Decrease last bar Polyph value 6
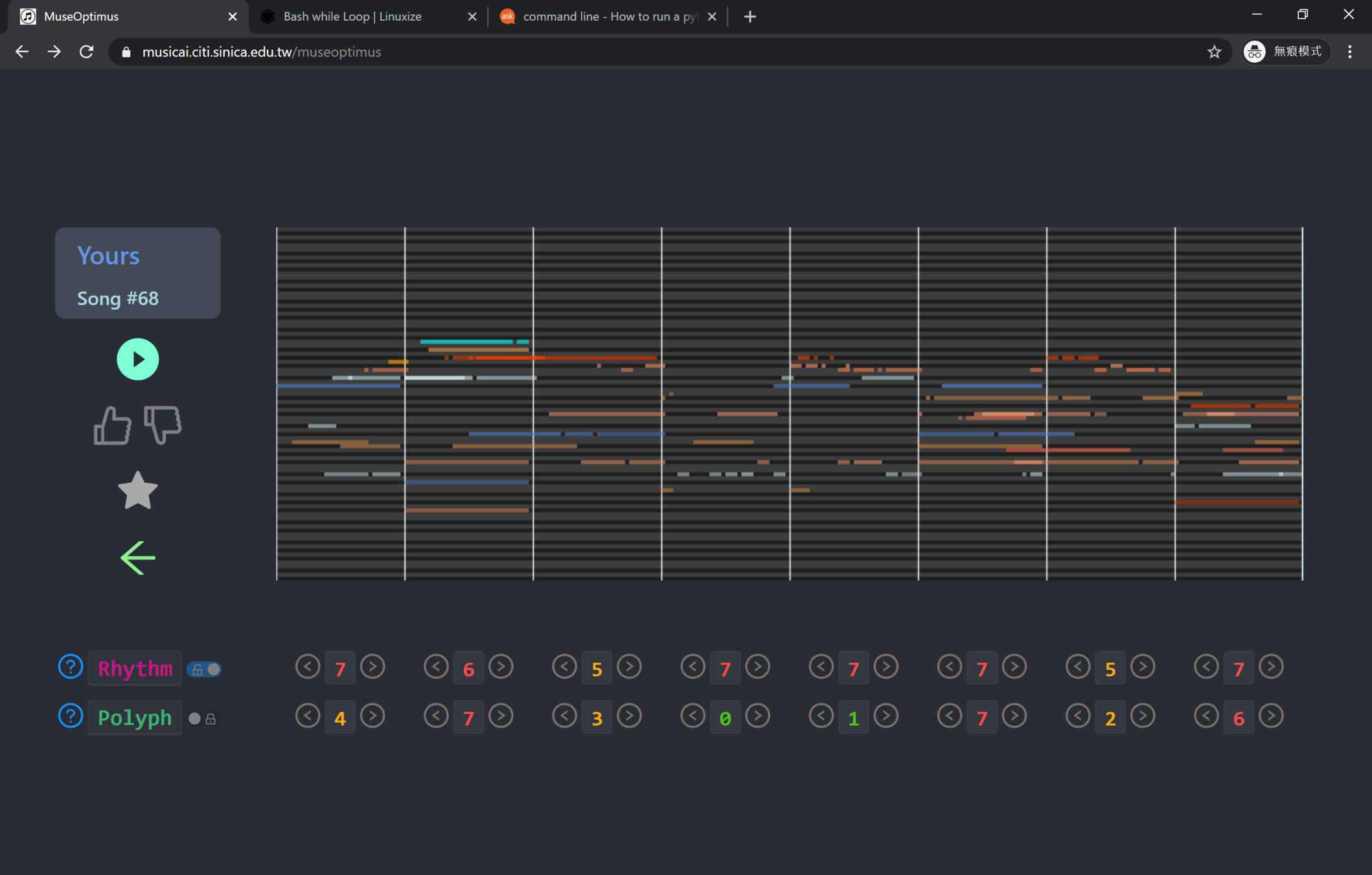 pyautogui.click(x=1206, y=716)
